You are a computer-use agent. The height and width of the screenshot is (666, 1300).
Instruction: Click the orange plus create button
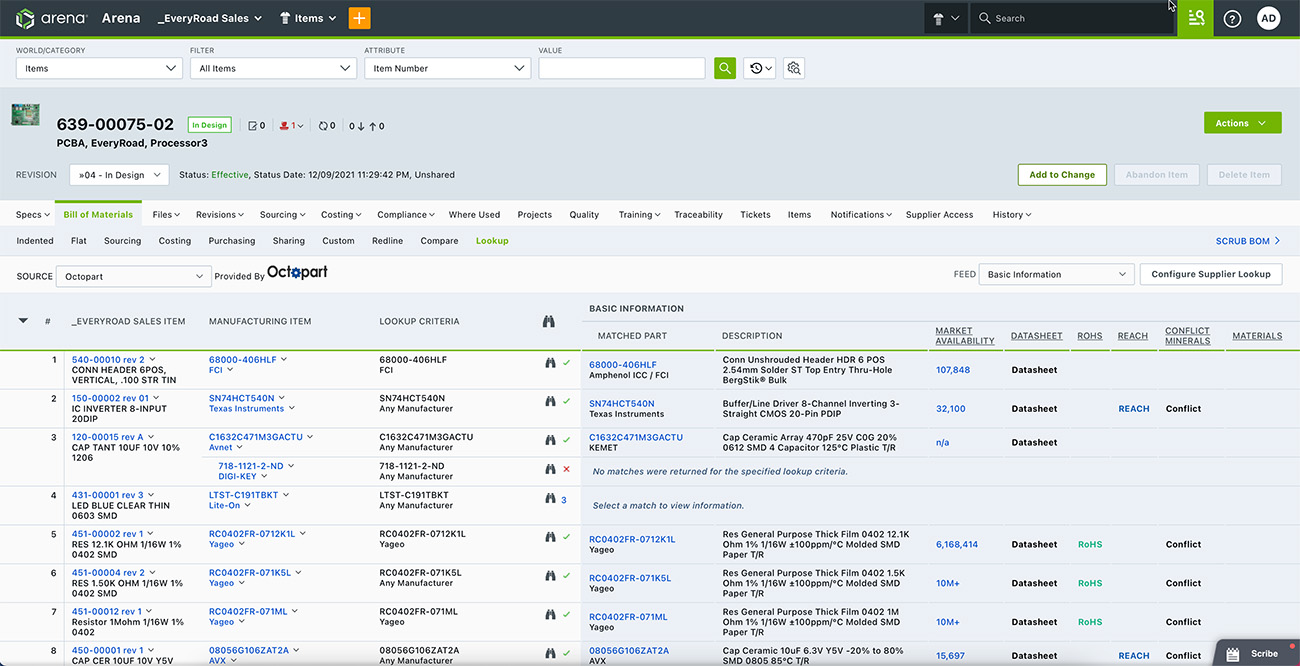click(x=359, y=18)
